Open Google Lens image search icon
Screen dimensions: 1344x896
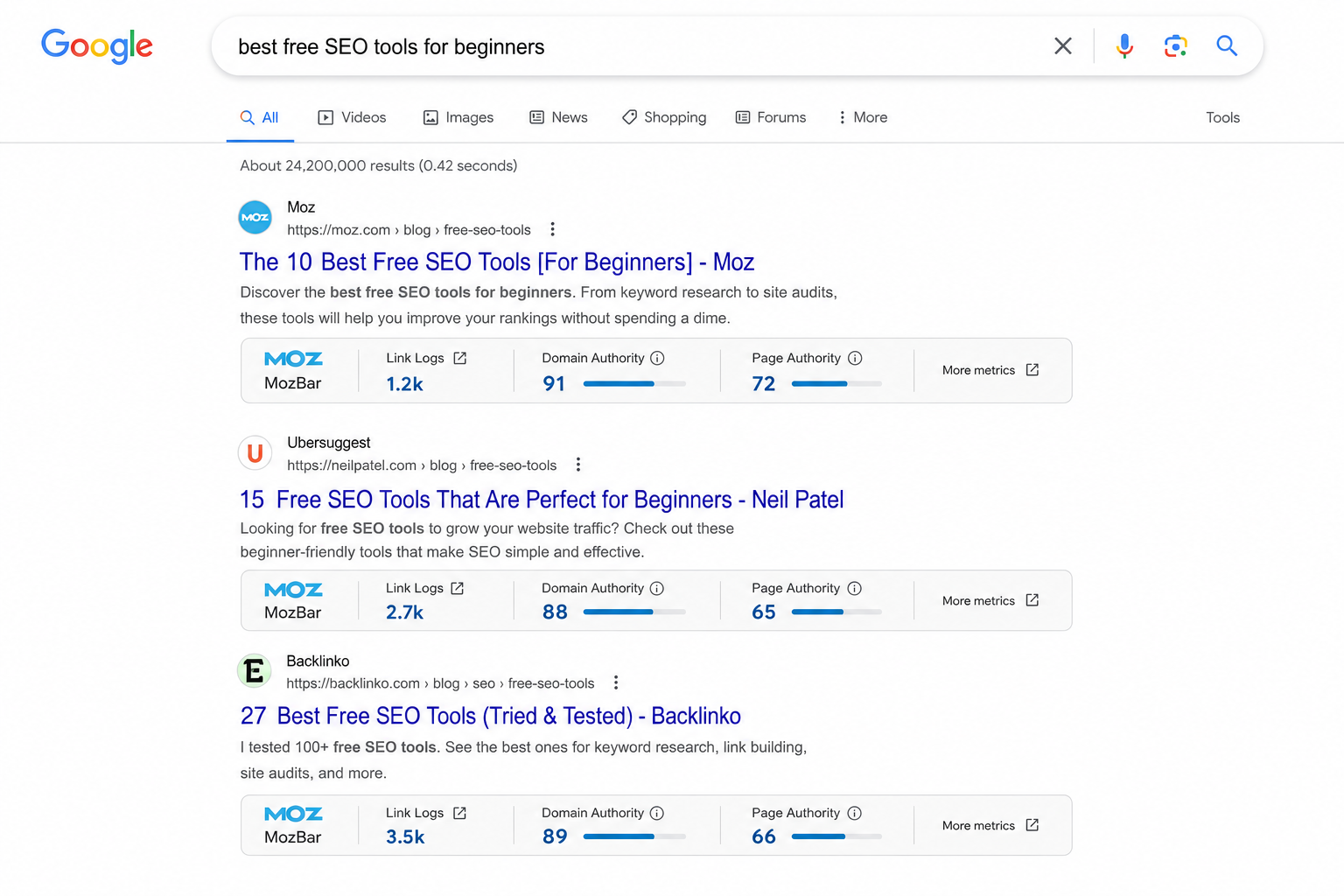(1176, 45)
